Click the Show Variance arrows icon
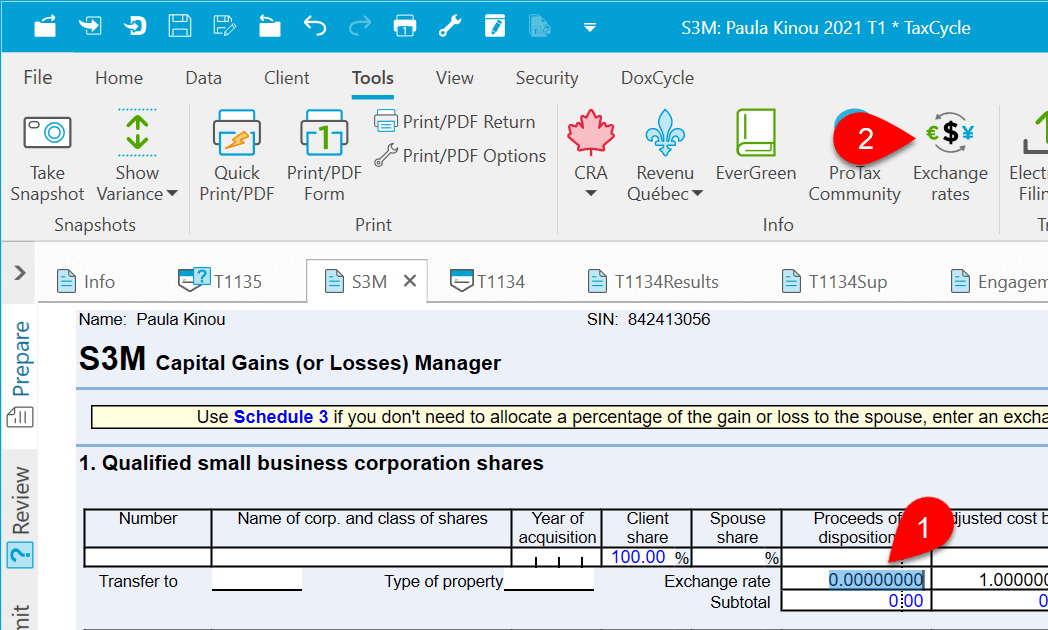This screenshot has width=1048, height=630. (137, 131)
